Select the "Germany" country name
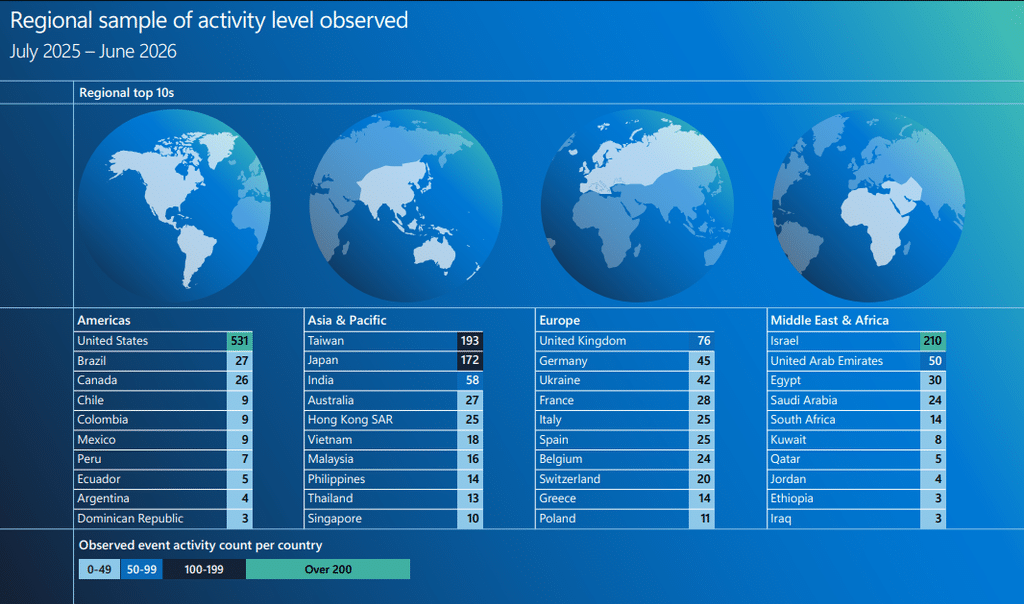The width and height of the screenshot is (1024, 604). tap(563, 361)
